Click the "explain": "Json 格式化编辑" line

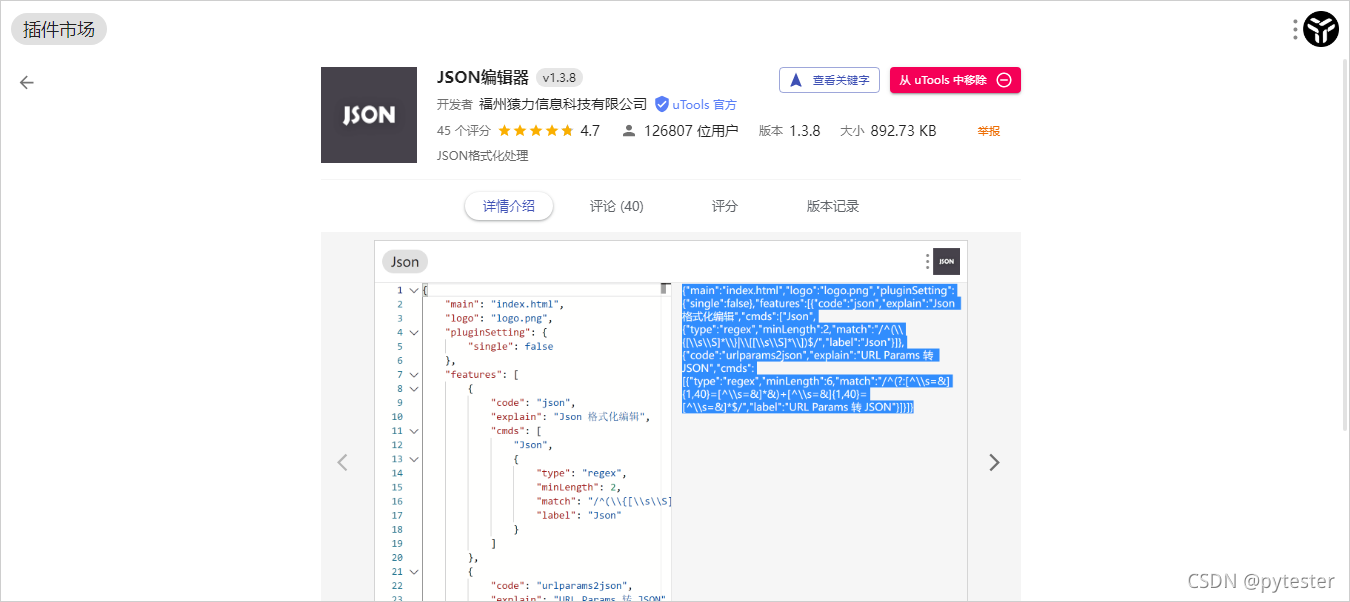coord(570,416)
